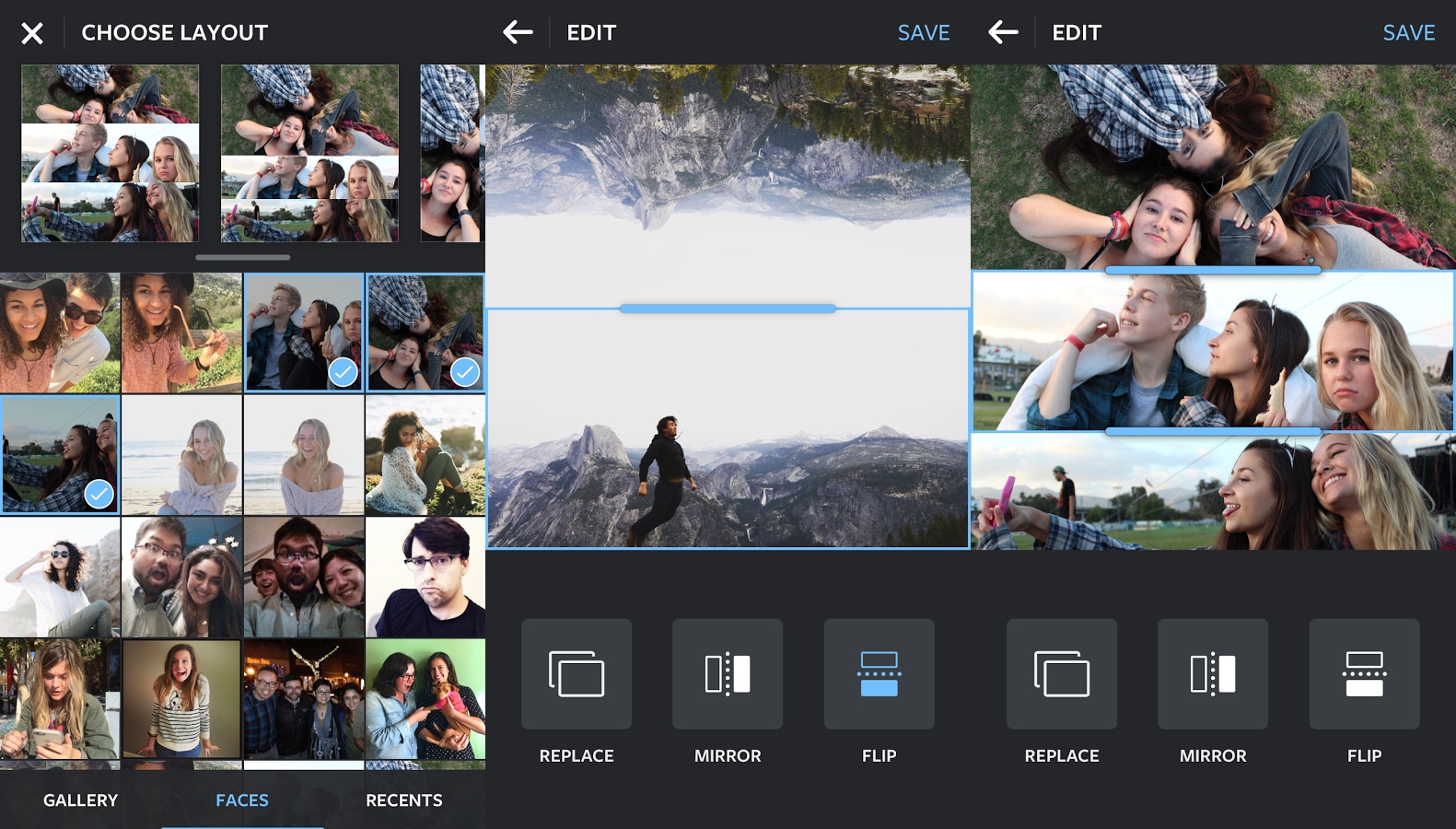This screenshot has width=1456, height=829.
Task: Grab resize handle below middle collage row
Action: pyautogui.click(x=1213, y=431)
